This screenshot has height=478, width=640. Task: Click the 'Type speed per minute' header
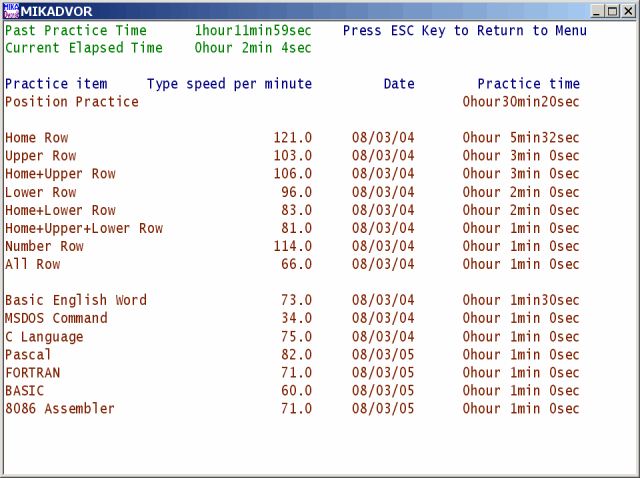pyautogui.click(x=229, y=84)
